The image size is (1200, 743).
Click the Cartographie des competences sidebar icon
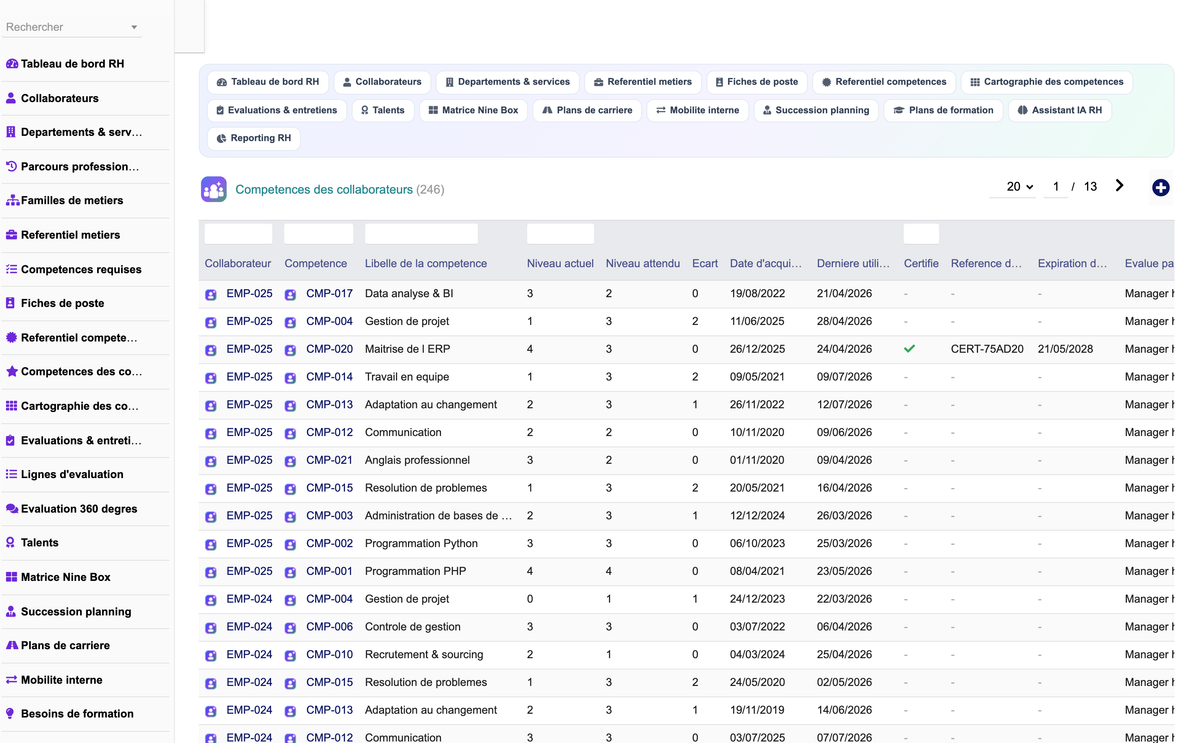point(11,406)
